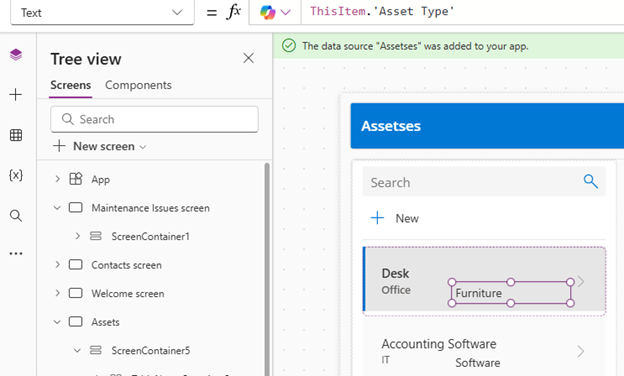Image resolution: width=624 pixels, height=376 pixels.
Task: Collapse the ScreenContainer5 node
Action: (77, 350)
